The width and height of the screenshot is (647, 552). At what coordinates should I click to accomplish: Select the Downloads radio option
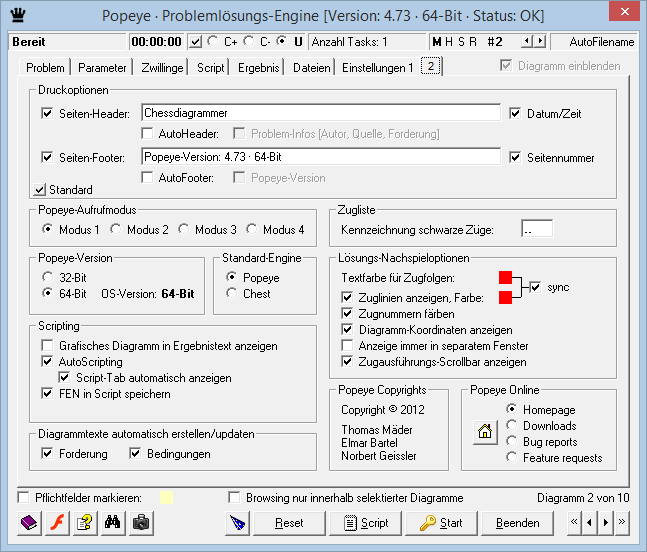pyautogui.click(x=512, y=425)
